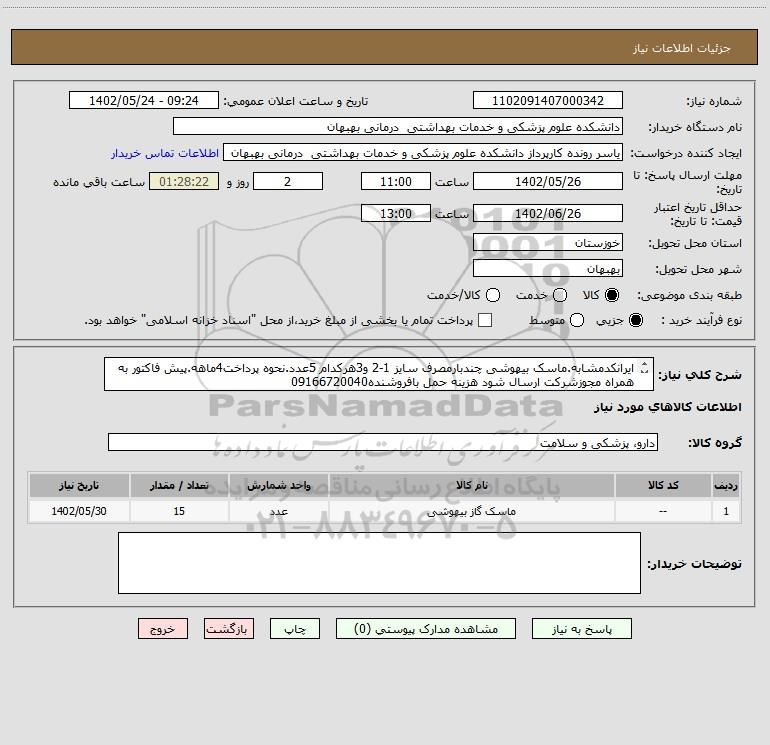Click the 11:00 hour field
This screenshot has width=770, height=745.
[396, 181]
